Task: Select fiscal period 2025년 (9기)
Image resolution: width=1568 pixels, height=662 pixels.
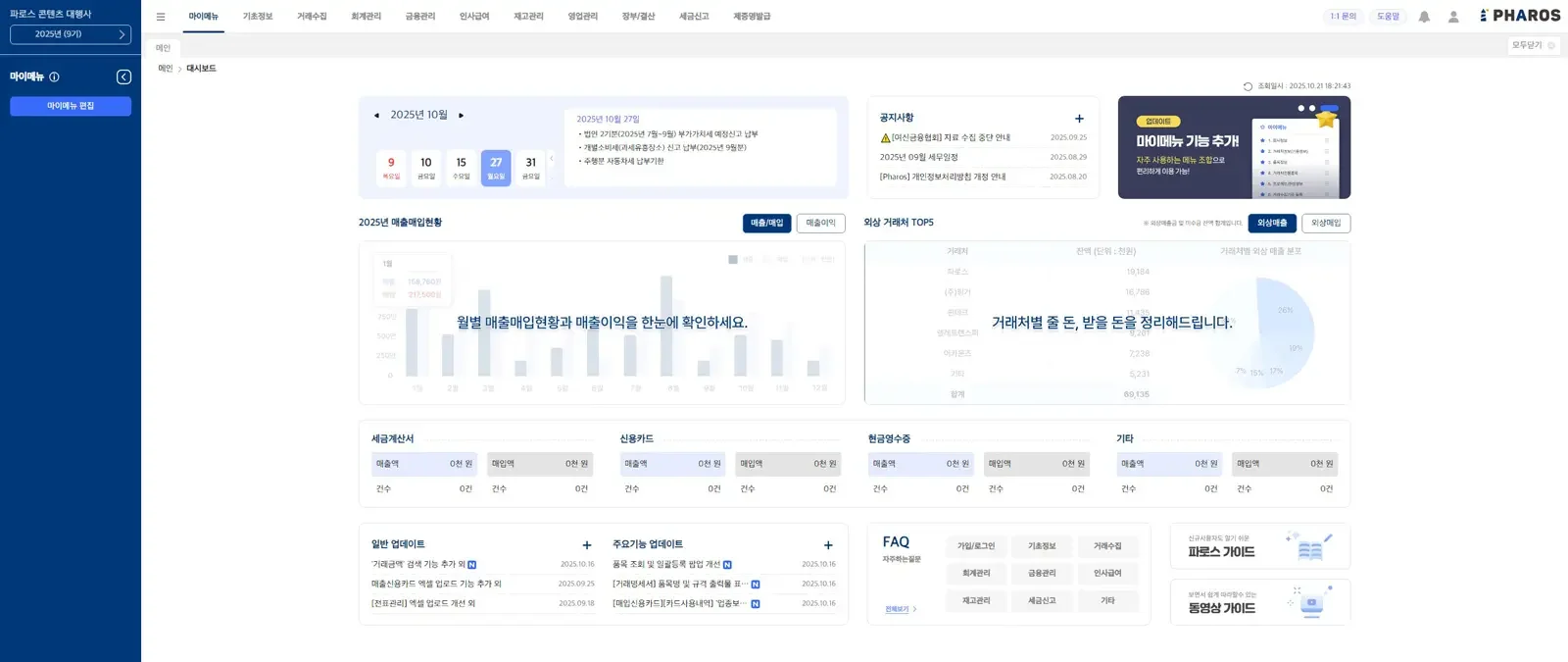Action: tap(71, 34)
